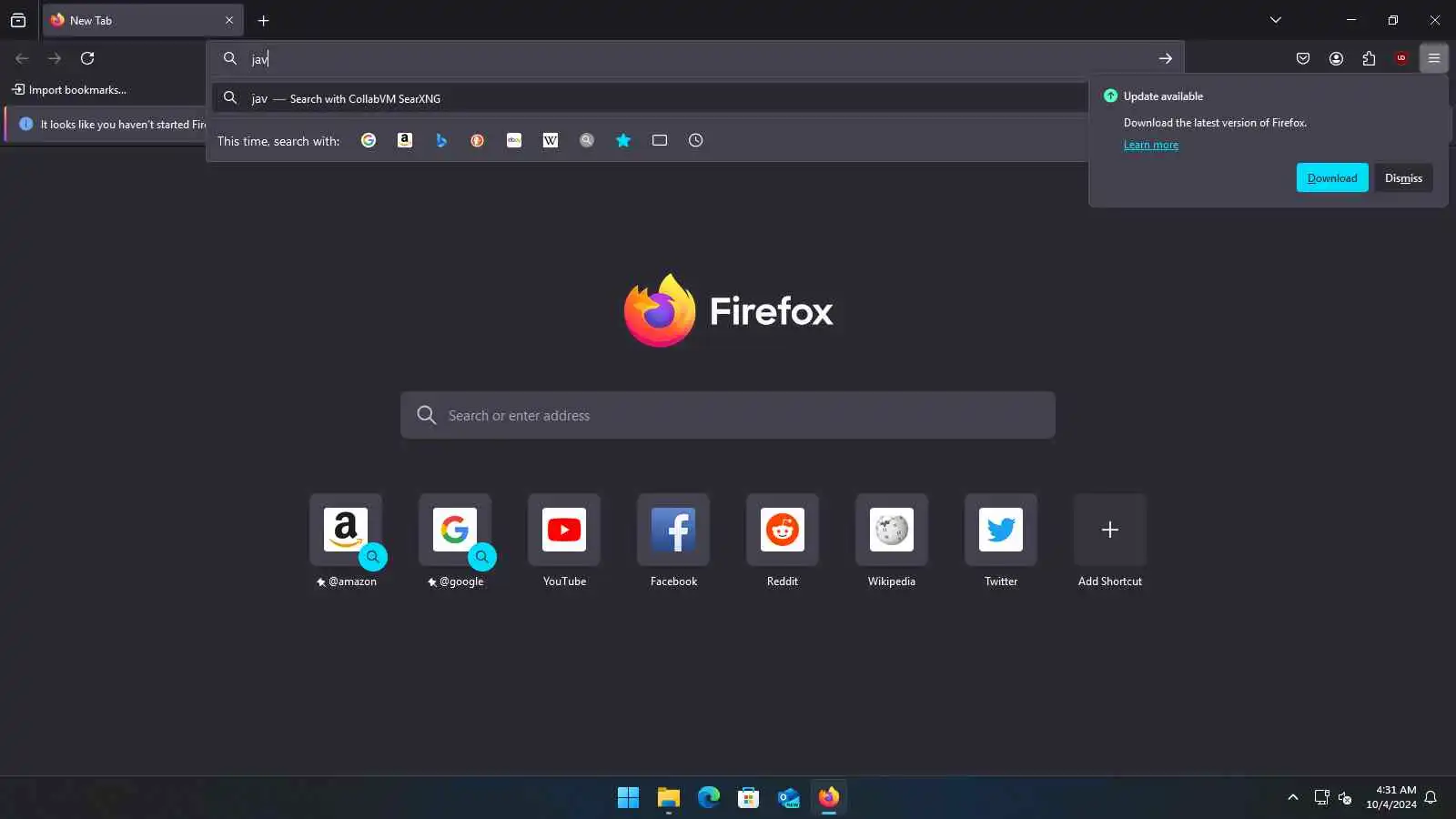Close the New Tab tab
This screenshot has width=1456, height=819.
[229, 20]
